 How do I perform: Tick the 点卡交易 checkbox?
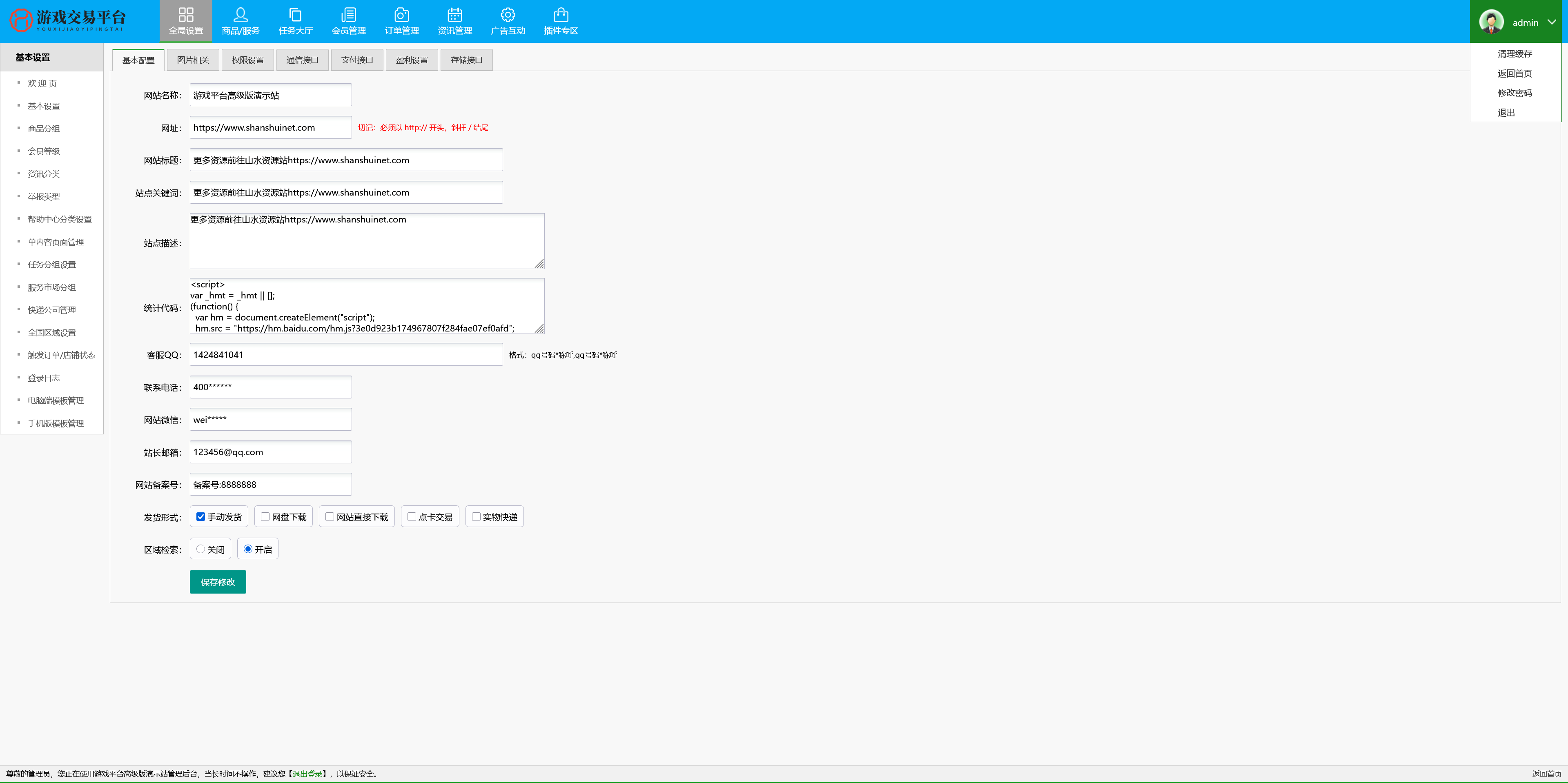point(412,516)
